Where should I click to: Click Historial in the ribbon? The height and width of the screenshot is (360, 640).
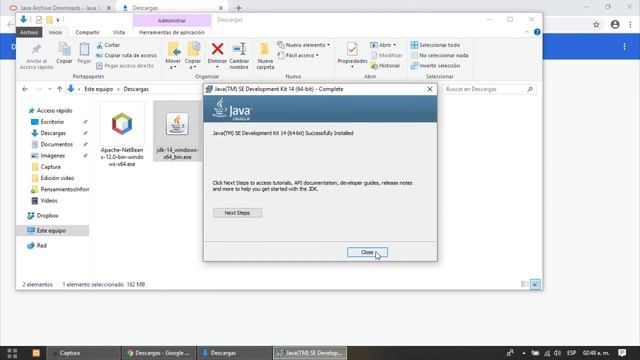(385, 66)
